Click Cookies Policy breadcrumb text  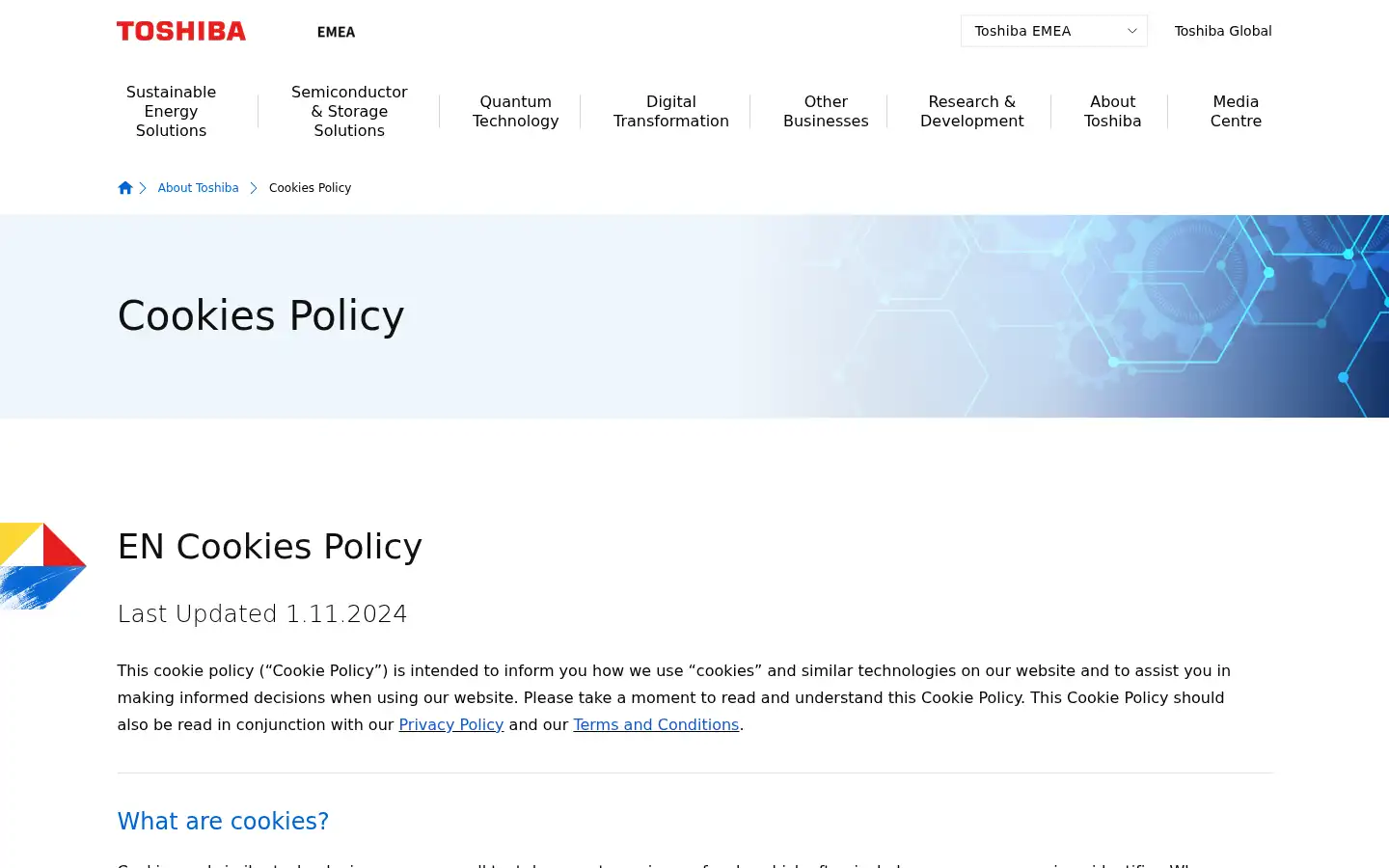[310, 188]
